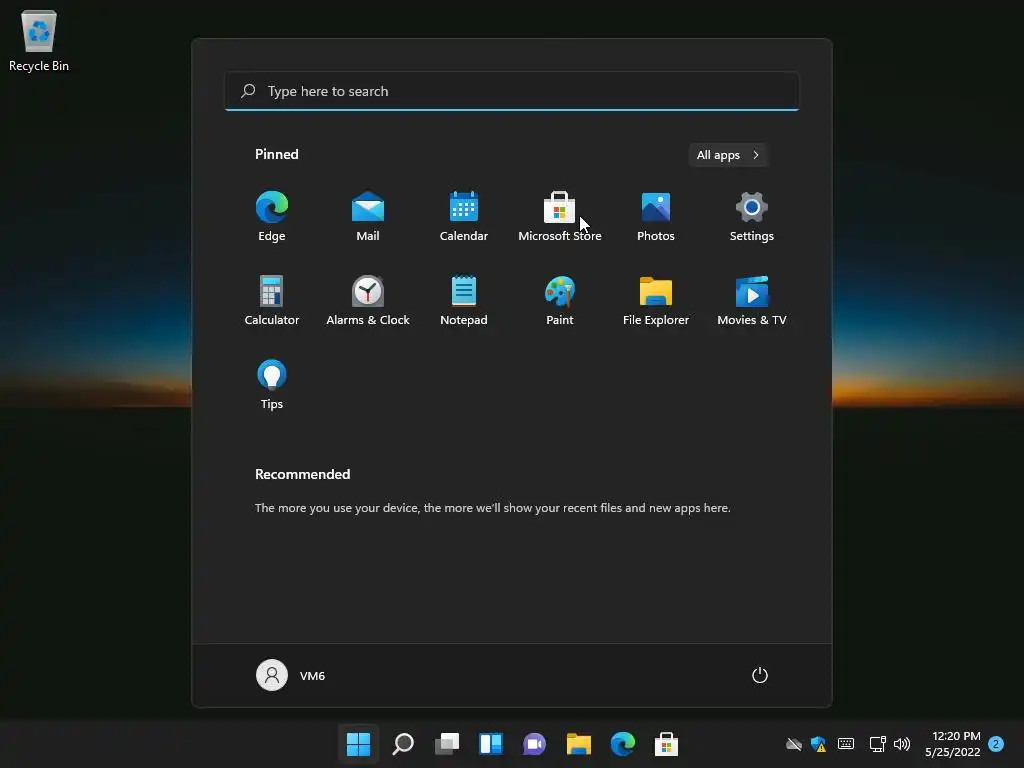The height and width of the screenshot is (768, 1024).
Task: Open notification badge showing 2
Action: click(996, 744)
